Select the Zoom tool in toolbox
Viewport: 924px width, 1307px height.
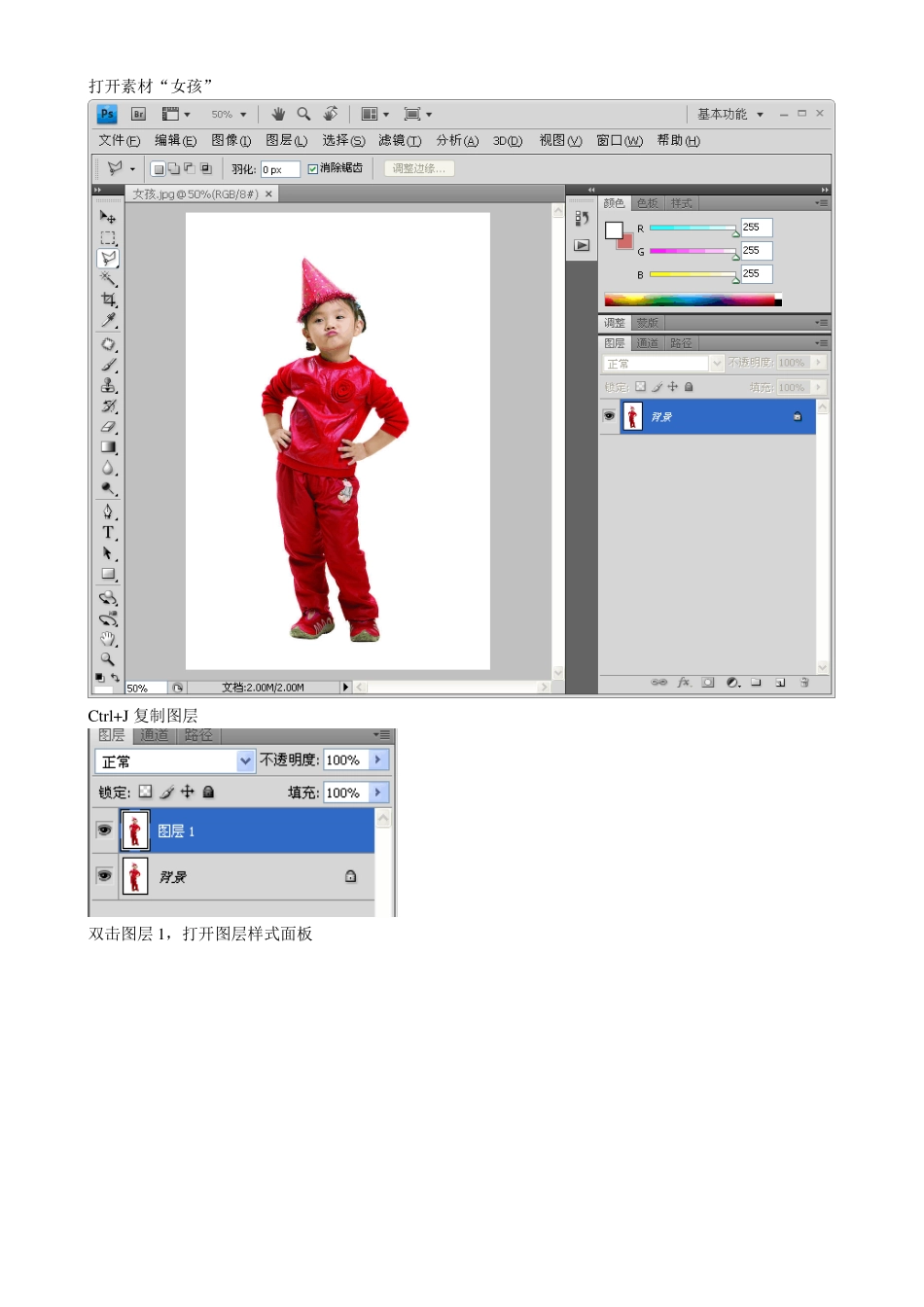(108, 658)
